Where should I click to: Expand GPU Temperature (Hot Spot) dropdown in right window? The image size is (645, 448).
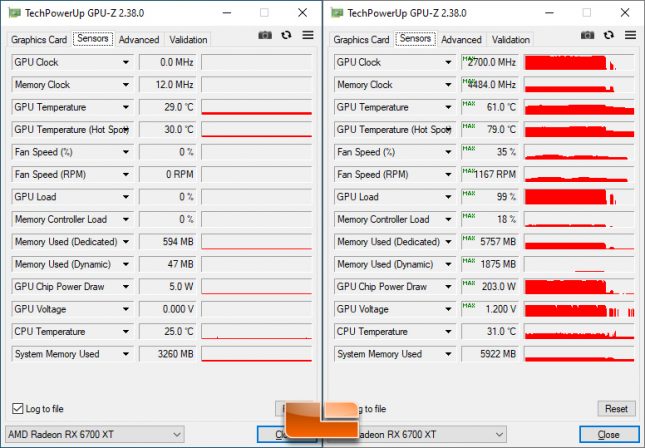coord(448,130)
